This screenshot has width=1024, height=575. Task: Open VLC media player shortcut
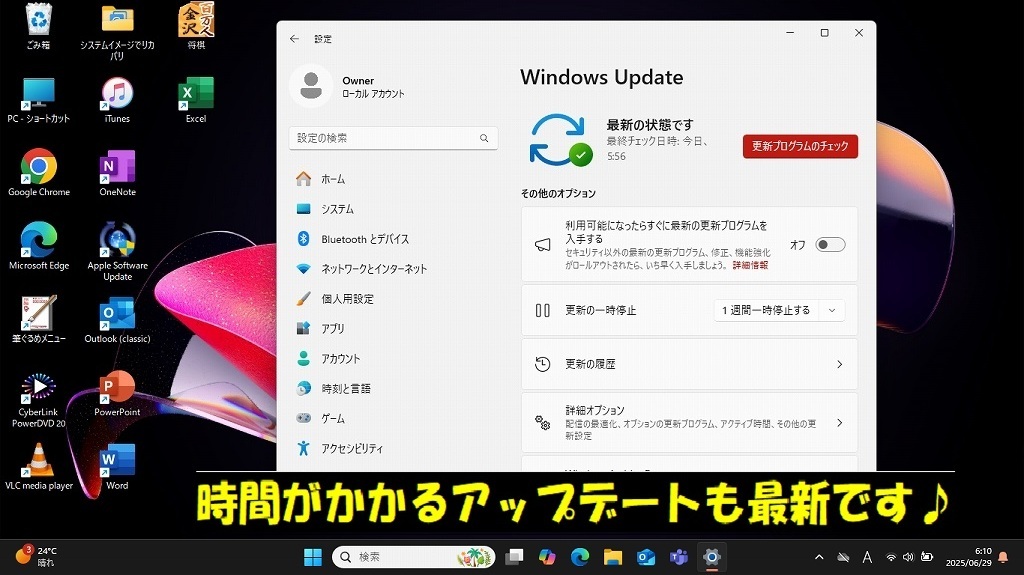coord(39,467)
